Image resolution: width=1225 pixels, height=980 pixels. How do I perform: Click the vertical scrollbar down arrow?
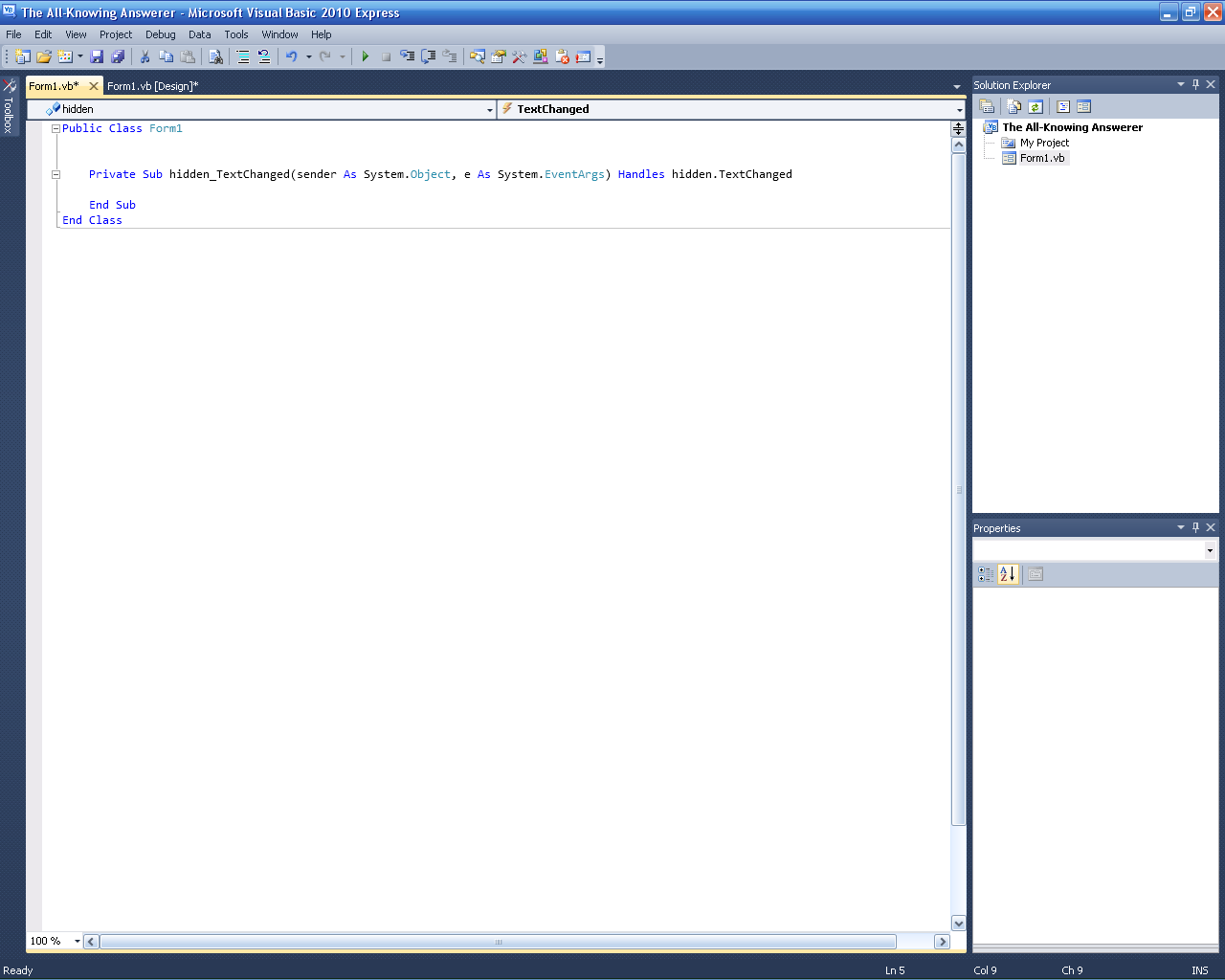(x=958, y=923)
